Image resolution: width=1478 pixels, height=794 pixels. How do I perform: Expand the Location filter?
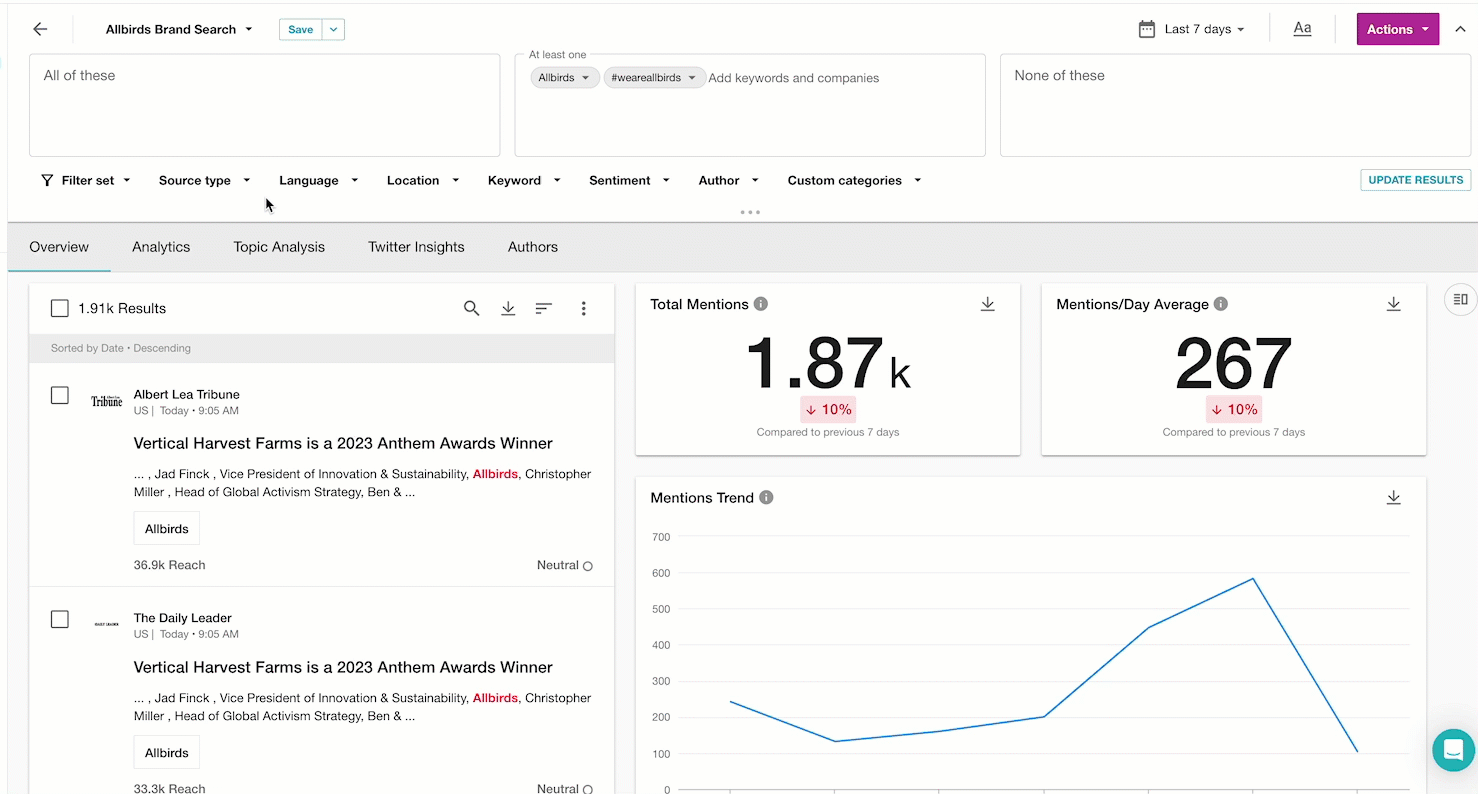pyautogui.click(x=423, y=180)
